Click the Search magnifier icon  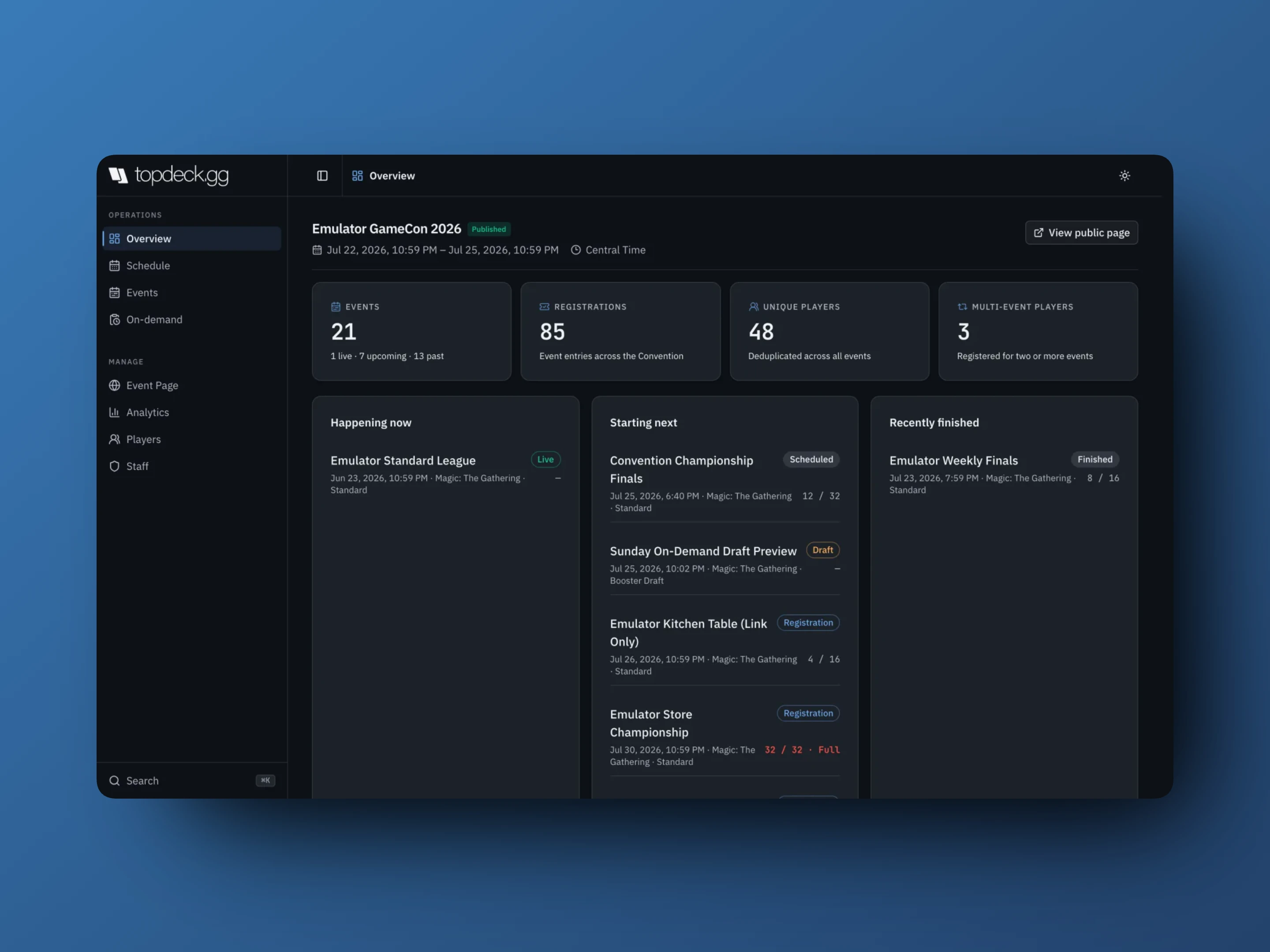(x=114, y=781)
